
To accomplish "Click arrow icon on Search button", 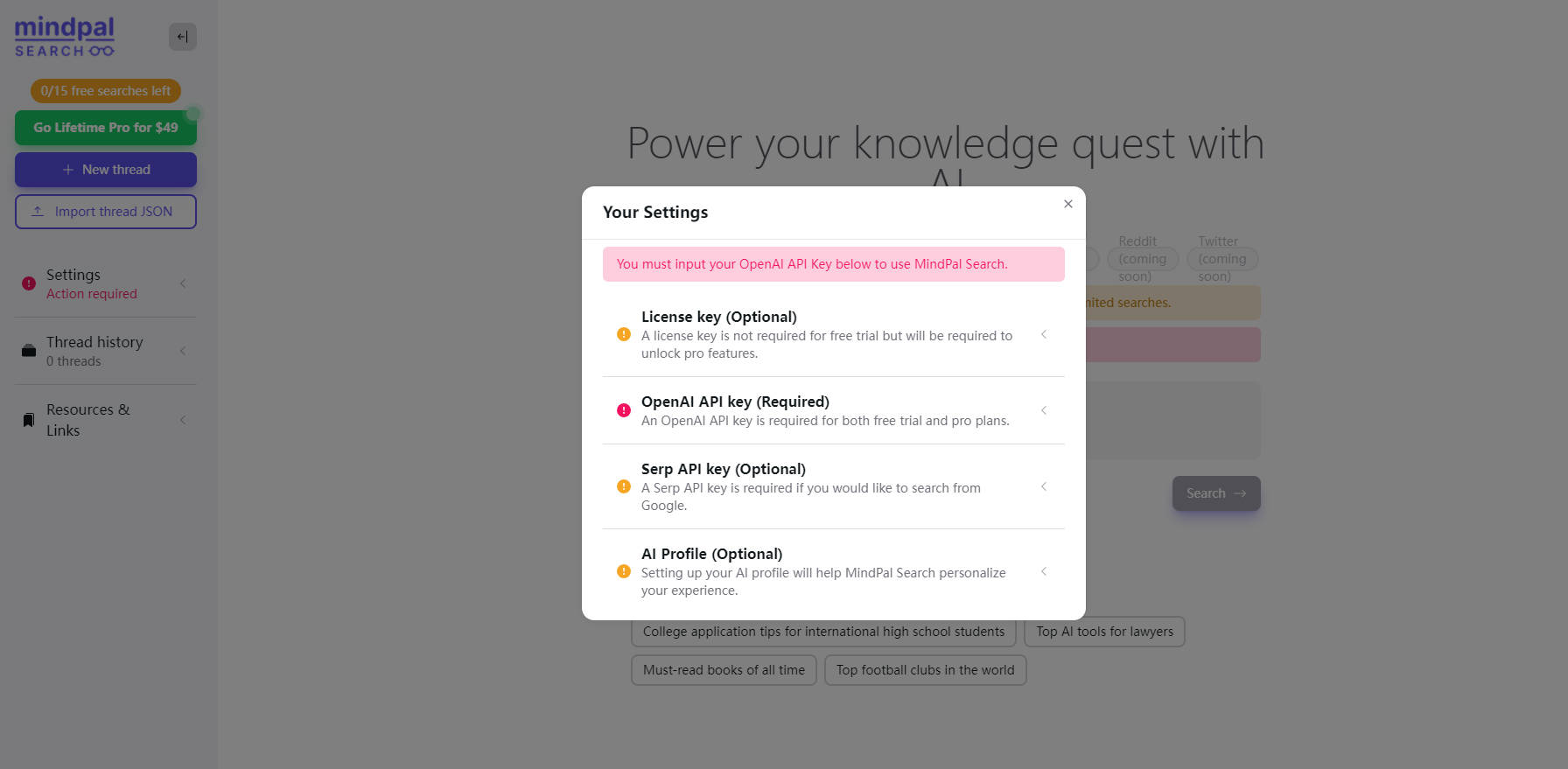I will point(1240,493).
